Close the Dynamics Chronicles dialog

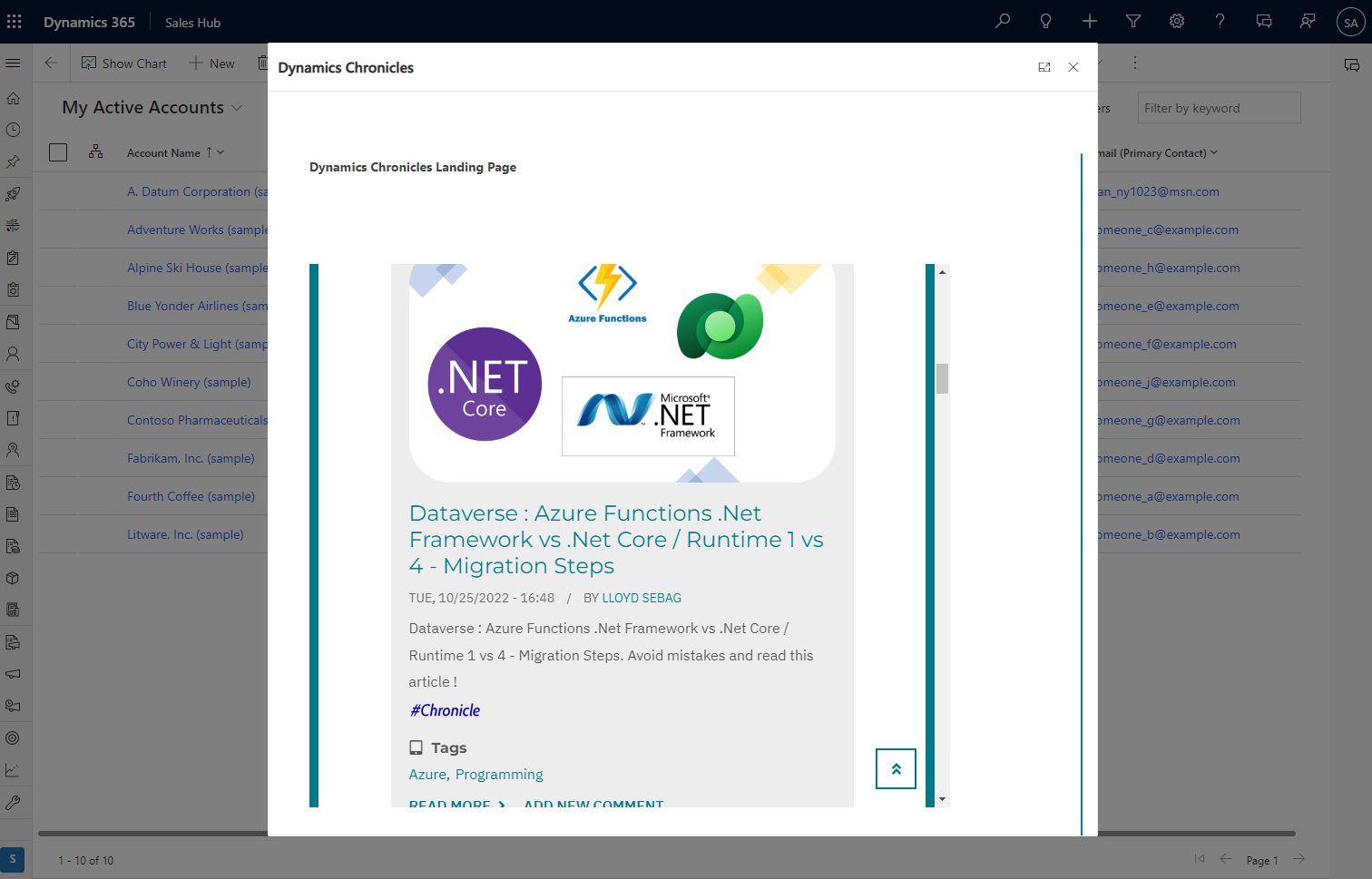click(1073, 67)
